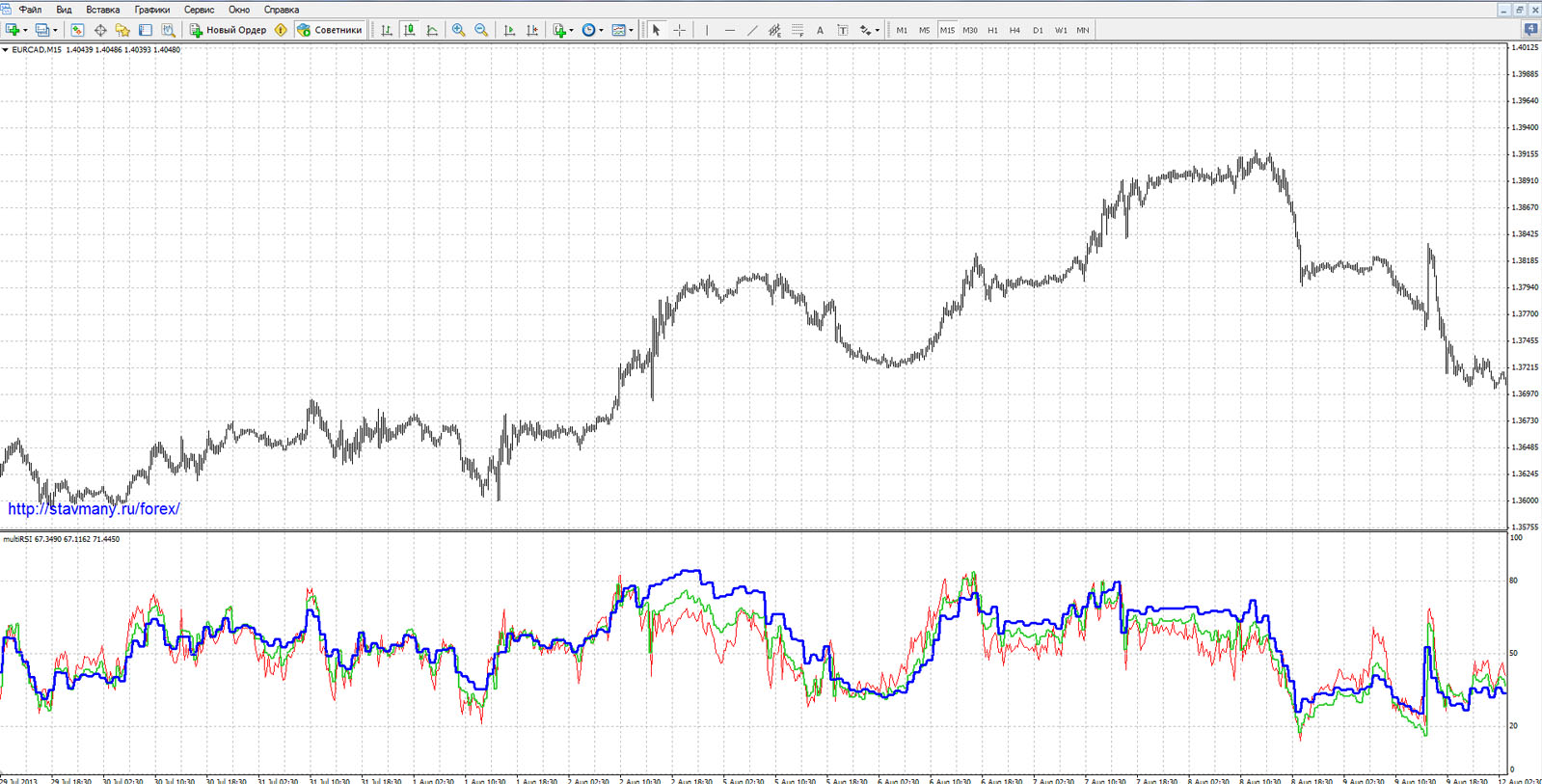
Task: Draw a trendline with the trendline tool
Action: [x=752, y=30]
